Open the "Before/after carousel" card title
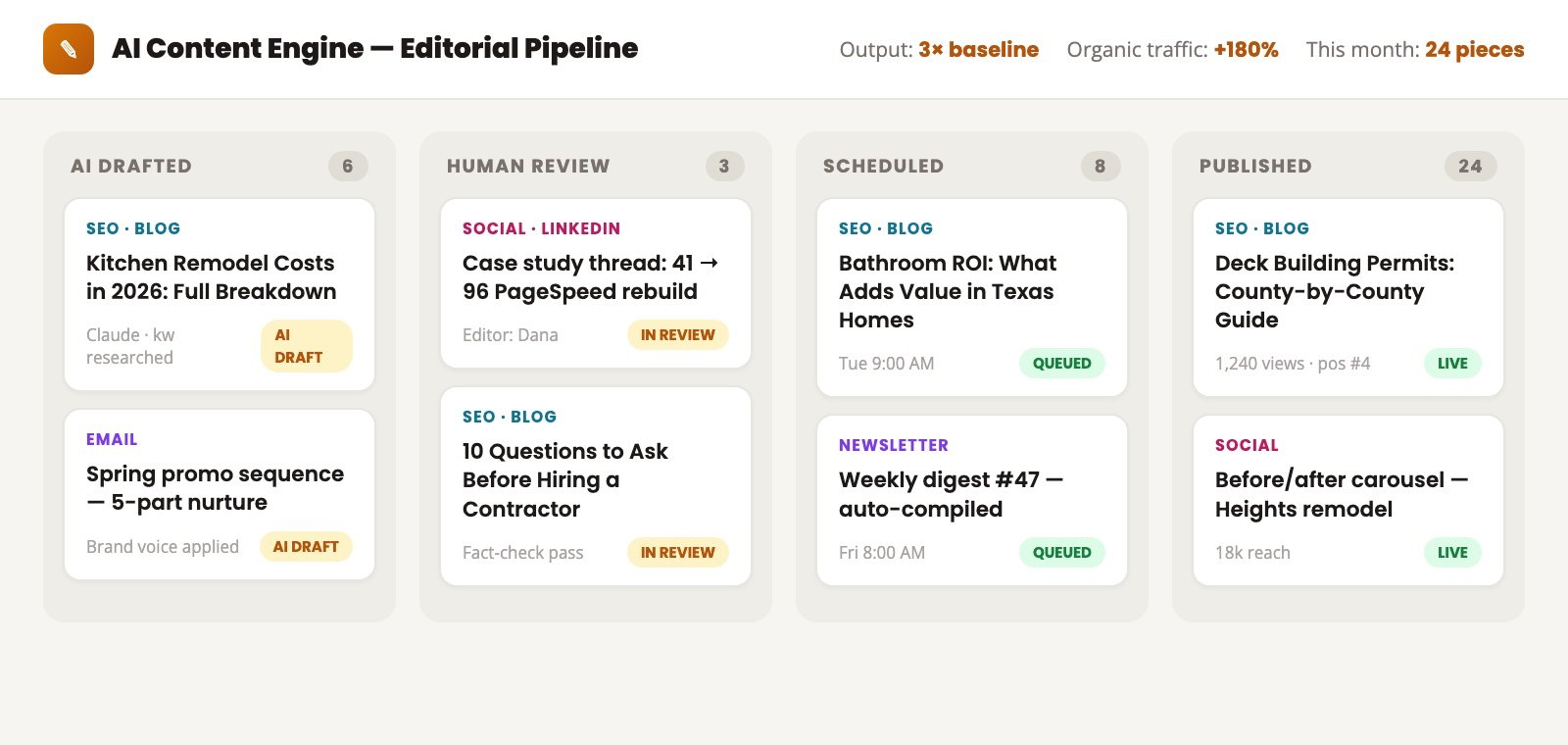Viewport: 1568px width, 745px height. click(x=1342, y=494)
